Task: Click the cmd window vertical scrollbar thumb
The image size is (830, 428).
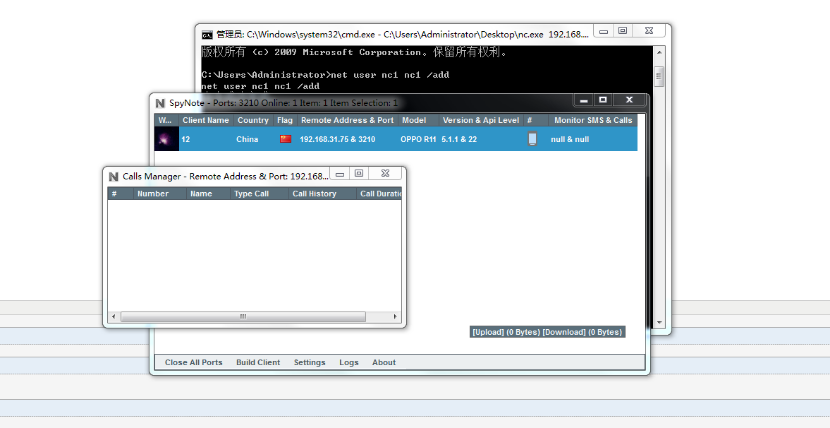Action: click(659, 77)
